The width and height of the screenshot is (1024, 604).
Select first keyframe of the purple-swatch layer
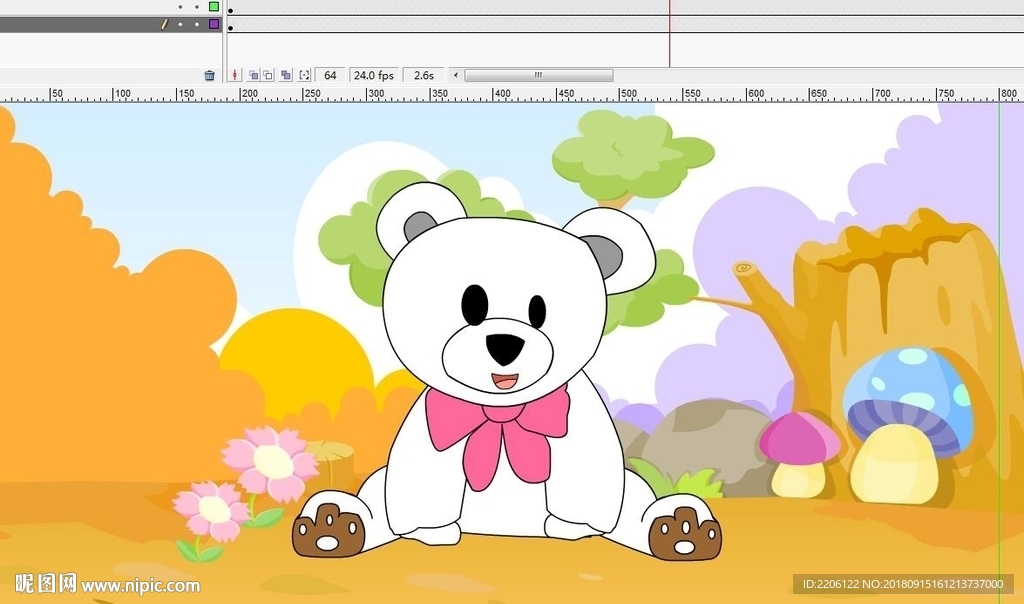coord(231,27)
